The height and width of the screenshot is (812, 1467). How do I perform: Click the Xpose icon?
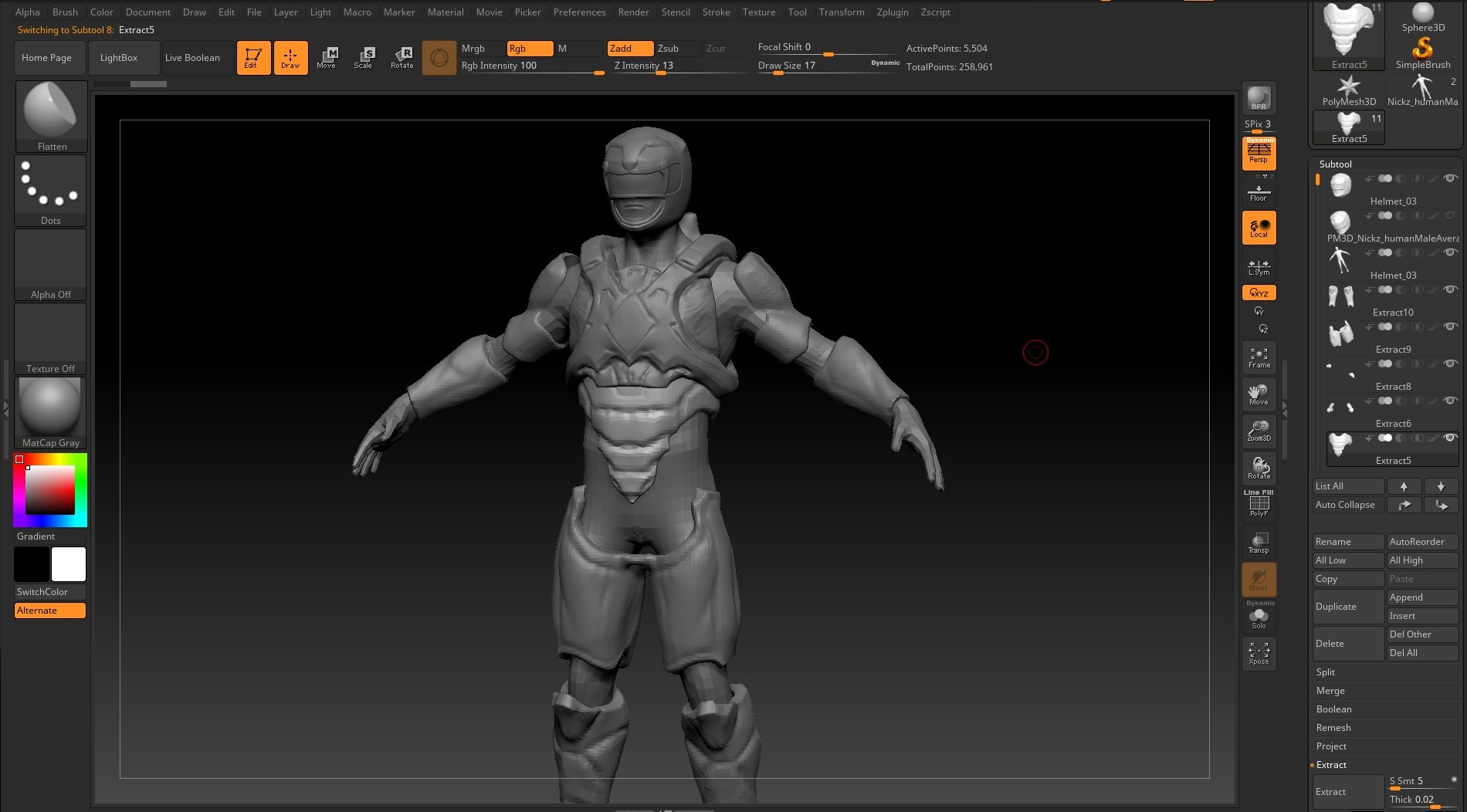[x=1259, y=653]
